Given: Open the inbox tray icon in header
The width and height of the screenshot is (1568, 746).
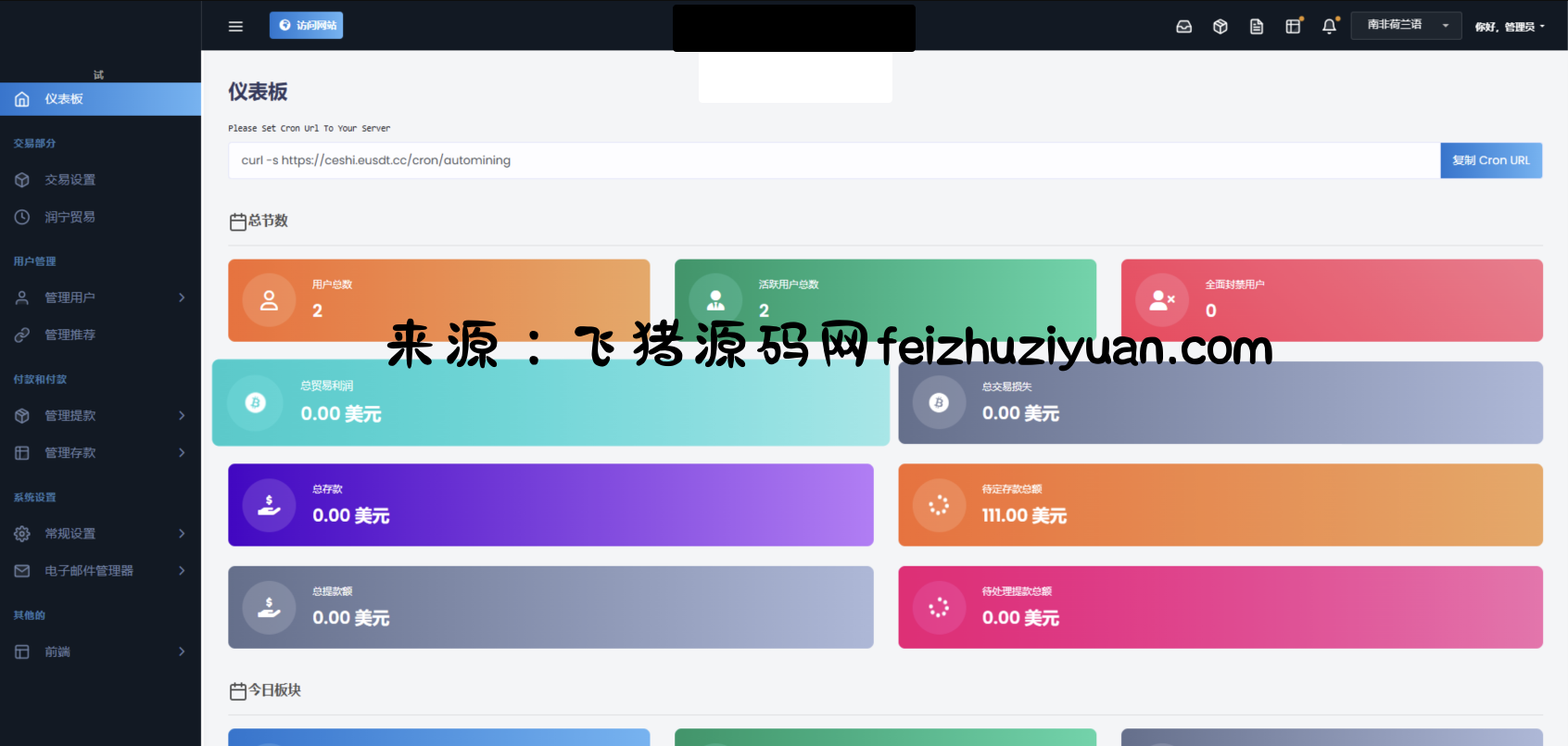Looking at the screenshot, I should tap(1183, 27).
